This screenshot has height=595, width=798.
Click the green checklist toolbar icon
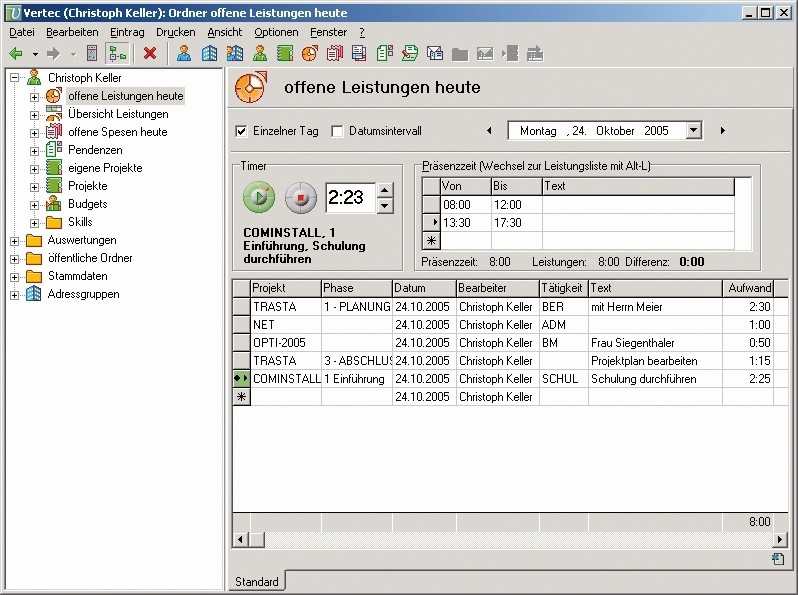pyautogui.click(x=385, y=53)
